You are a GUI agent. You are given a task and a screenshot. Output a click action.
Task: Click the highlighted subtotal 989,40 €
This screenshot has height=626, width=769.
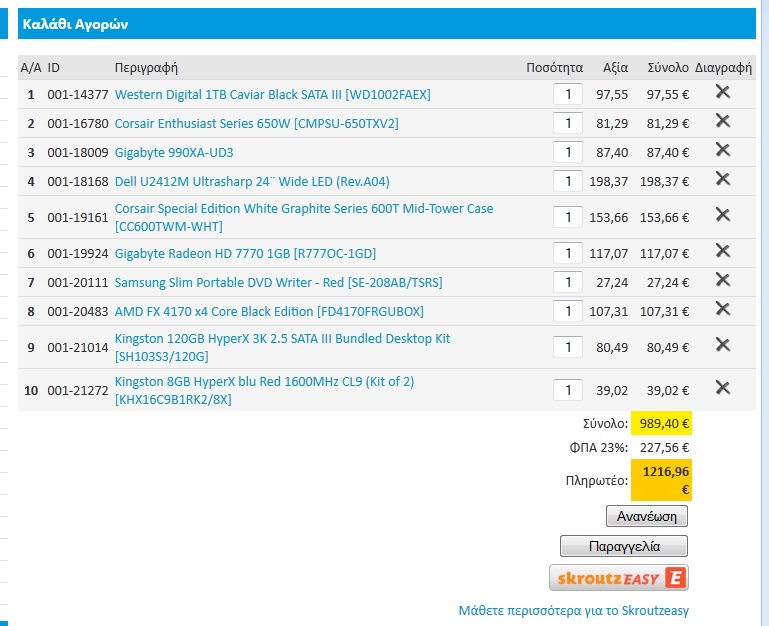click(661, 423)
